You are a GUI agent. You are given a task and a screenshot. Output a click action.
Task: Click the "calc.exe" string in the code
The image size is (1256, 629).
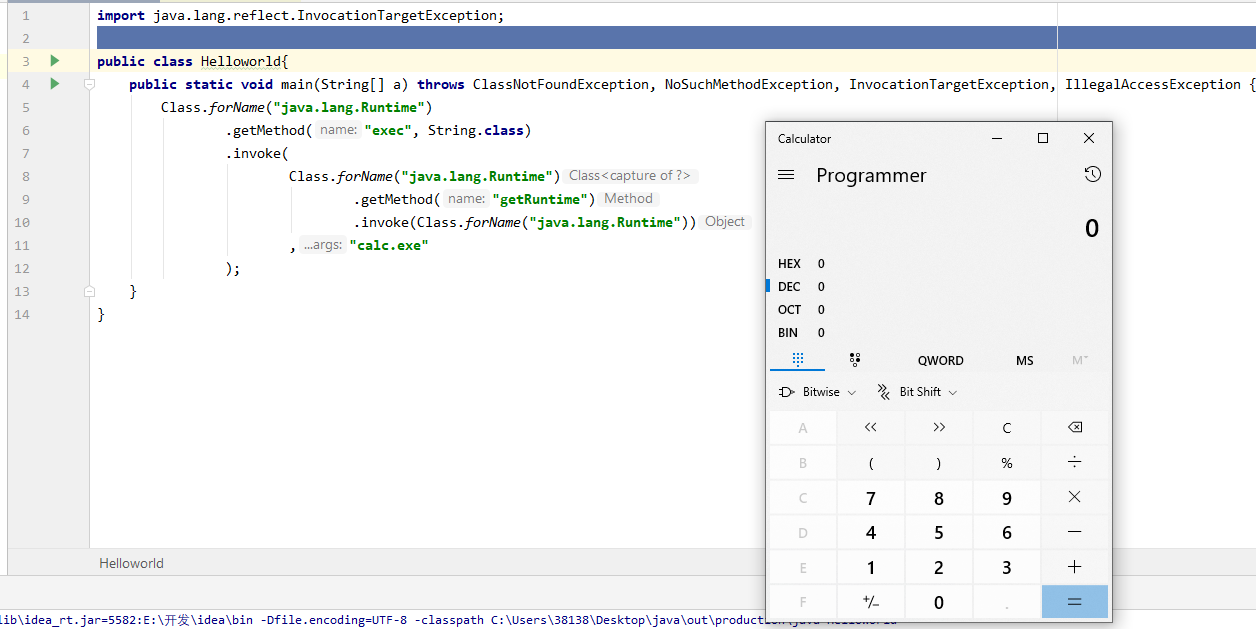click(x=388, y=245)
